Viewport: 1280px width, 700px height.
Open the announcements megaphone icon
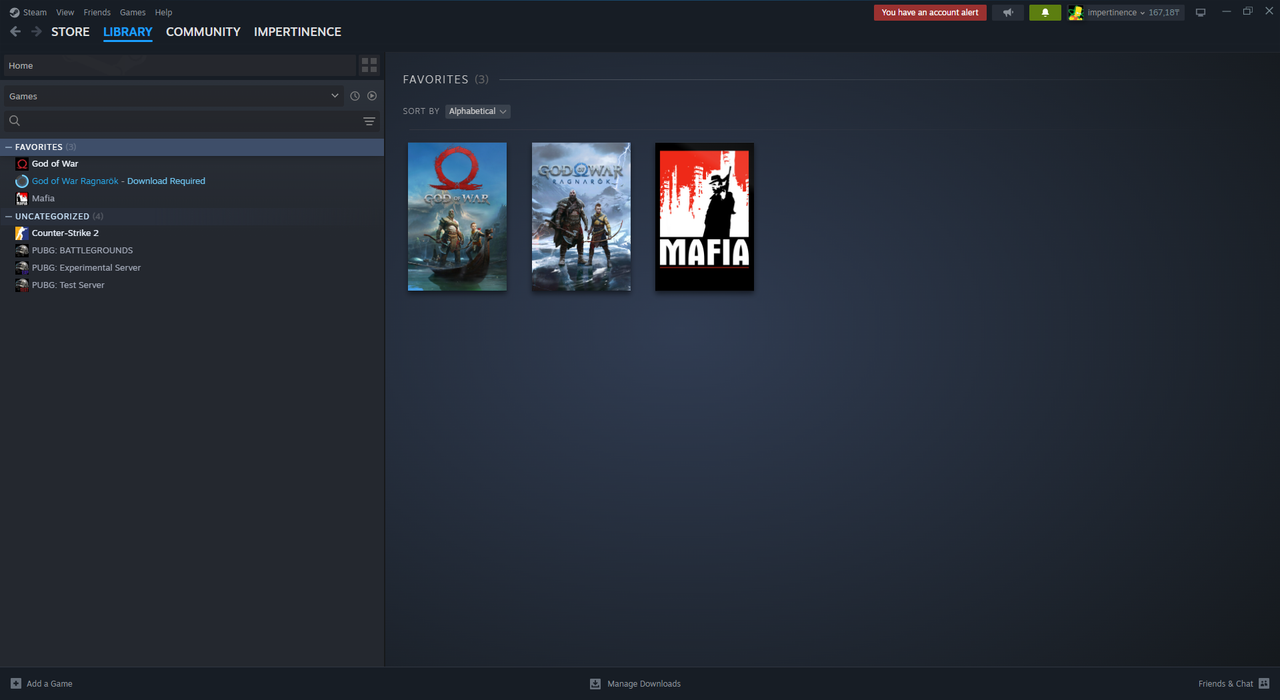1008,13
